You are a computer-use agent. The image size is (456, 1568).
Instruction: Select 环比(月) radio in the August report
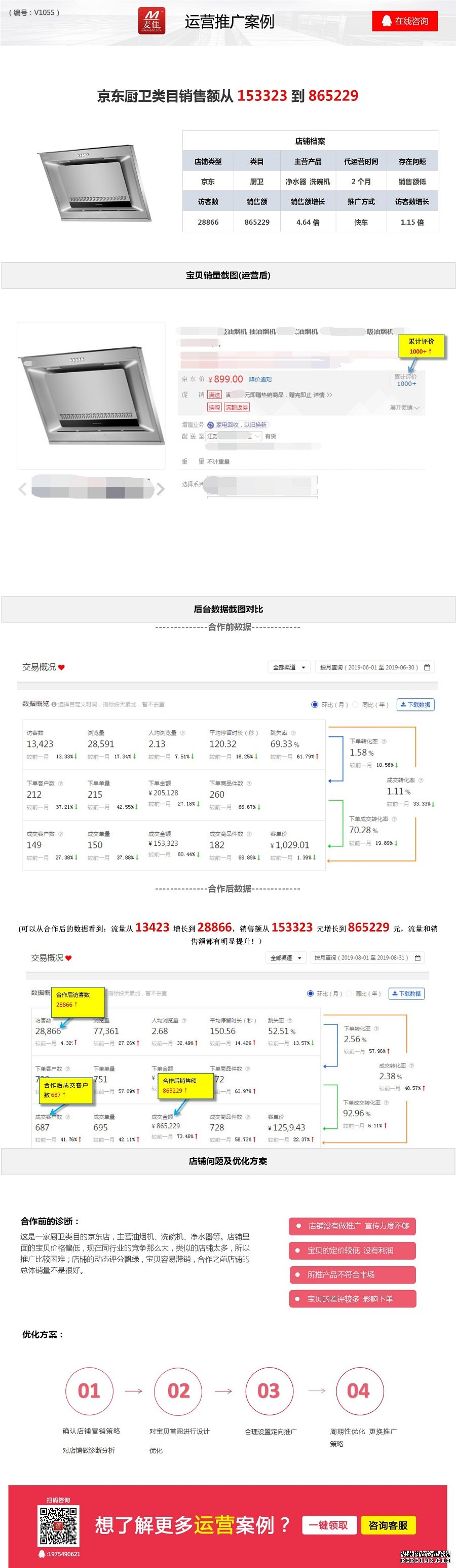tap(310, 993)
